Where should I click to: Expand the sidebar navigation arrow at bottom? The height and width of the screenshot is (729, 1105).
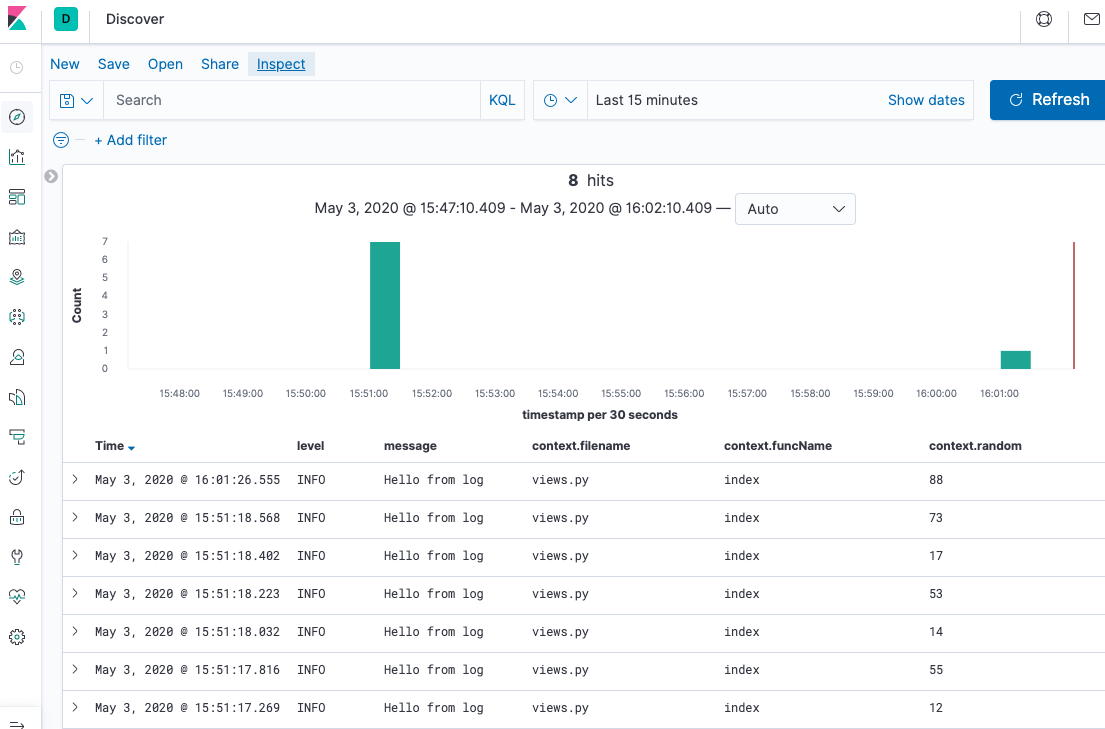[17, 723]
